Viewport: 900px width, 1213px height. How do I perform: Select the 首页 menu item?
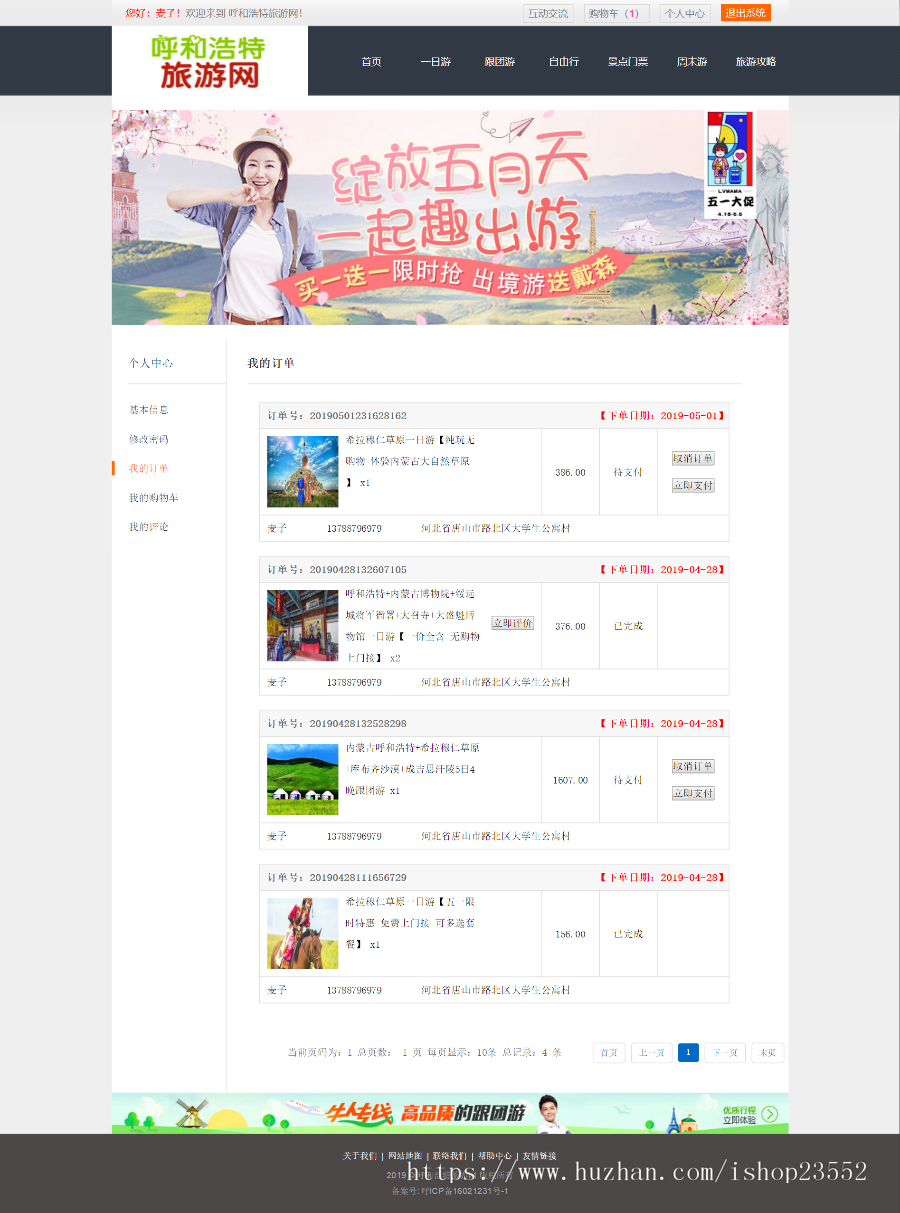371,61
